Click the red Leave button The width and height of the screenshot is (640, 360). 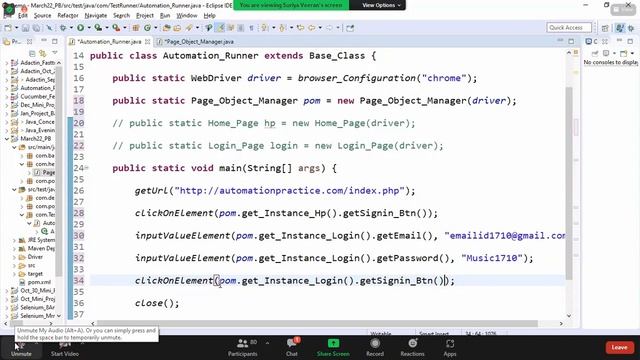(619, 347)
